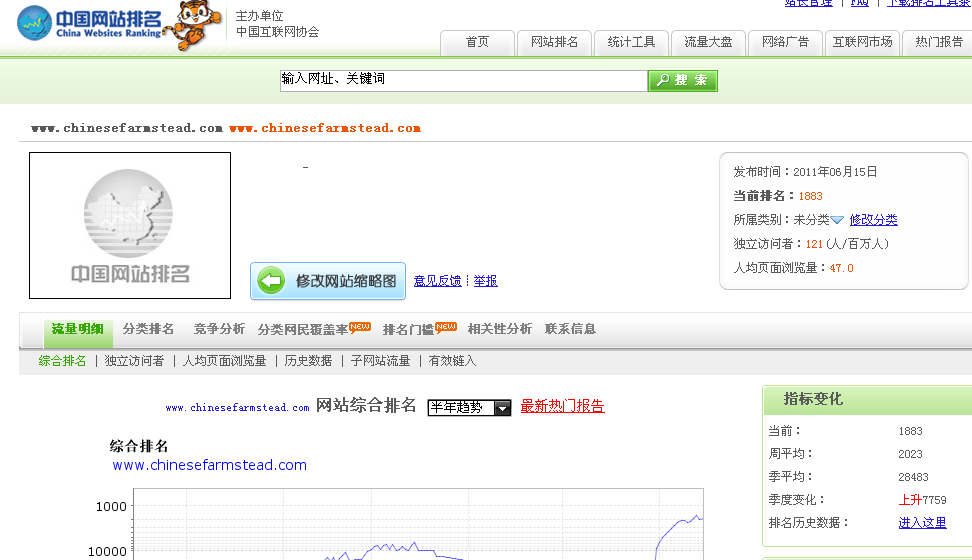
Task: Open the 首页 nav tab
Action: tap(477, 42)
